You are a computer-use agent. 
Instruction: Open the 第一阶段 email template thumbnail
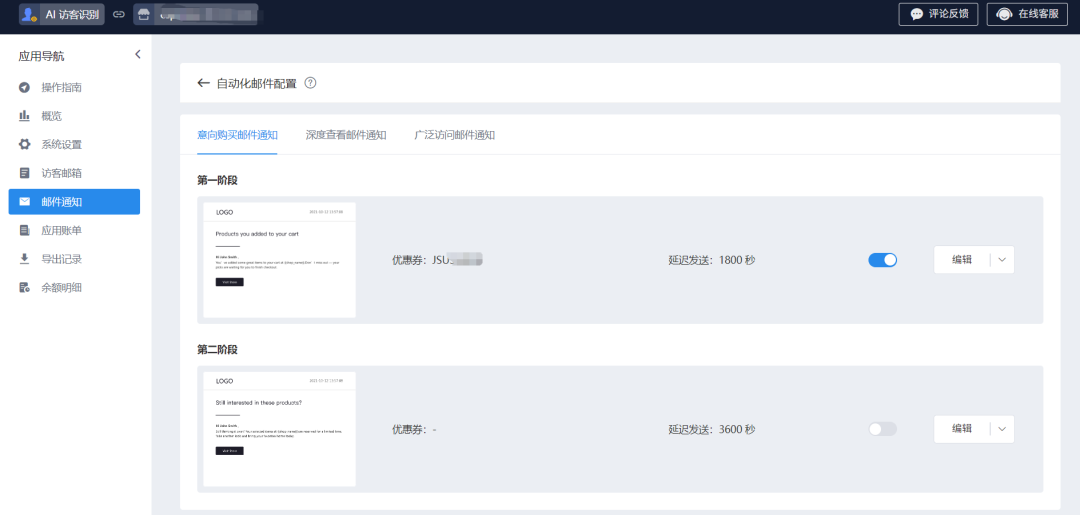[x=280, y=260]
